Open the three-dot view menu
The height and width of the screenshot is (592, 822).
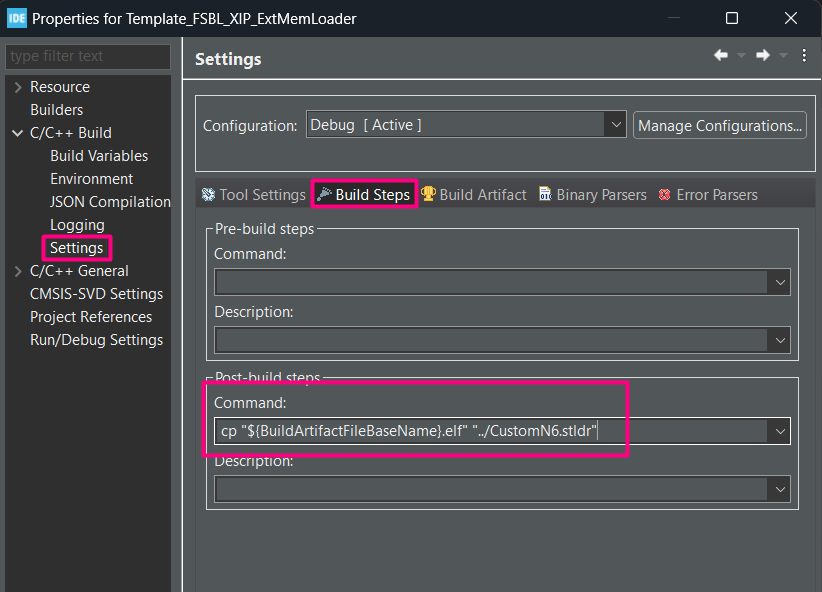click(x=804, y=56)
